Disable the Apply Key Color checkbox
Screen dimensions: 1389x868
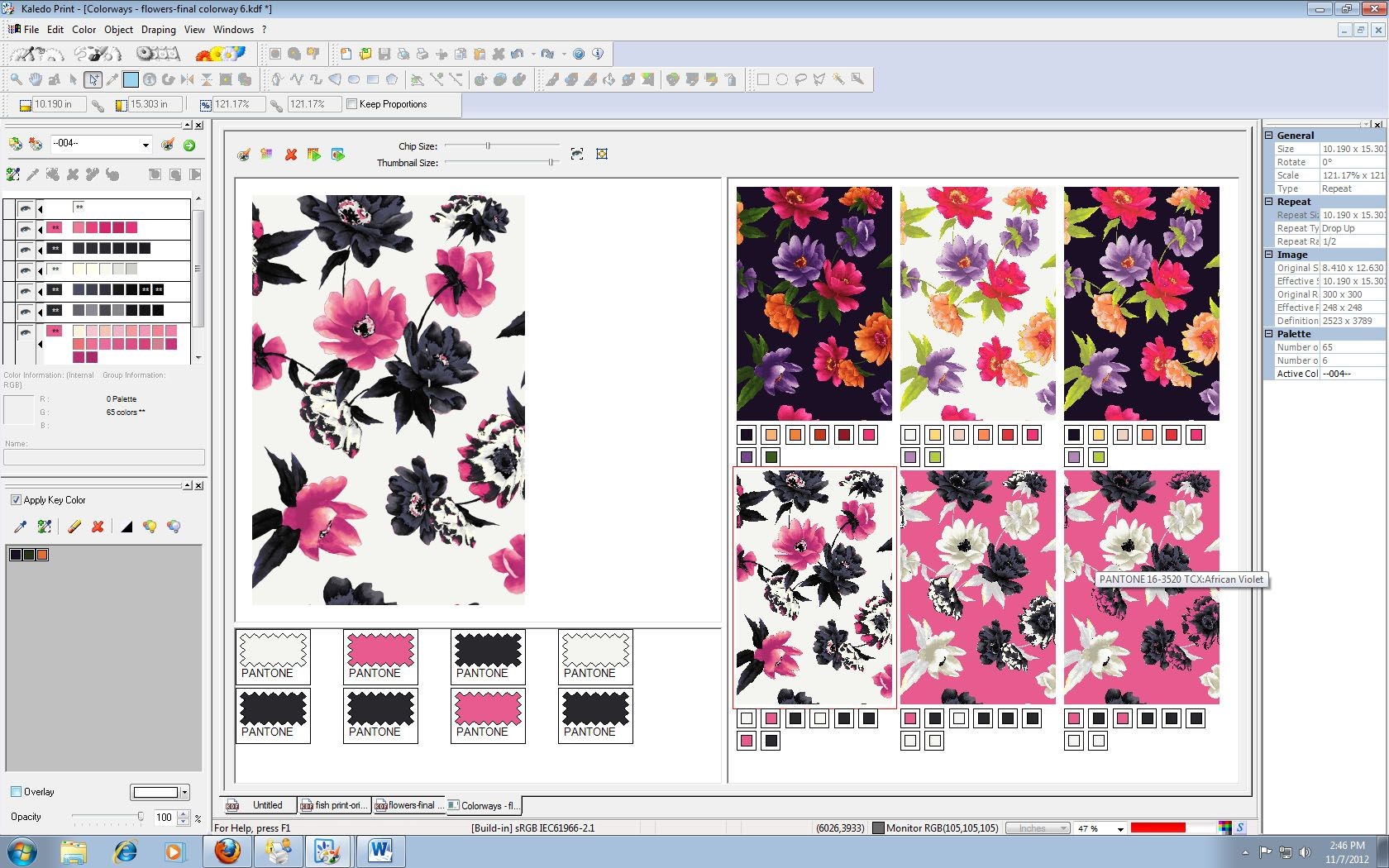point(16,500)
